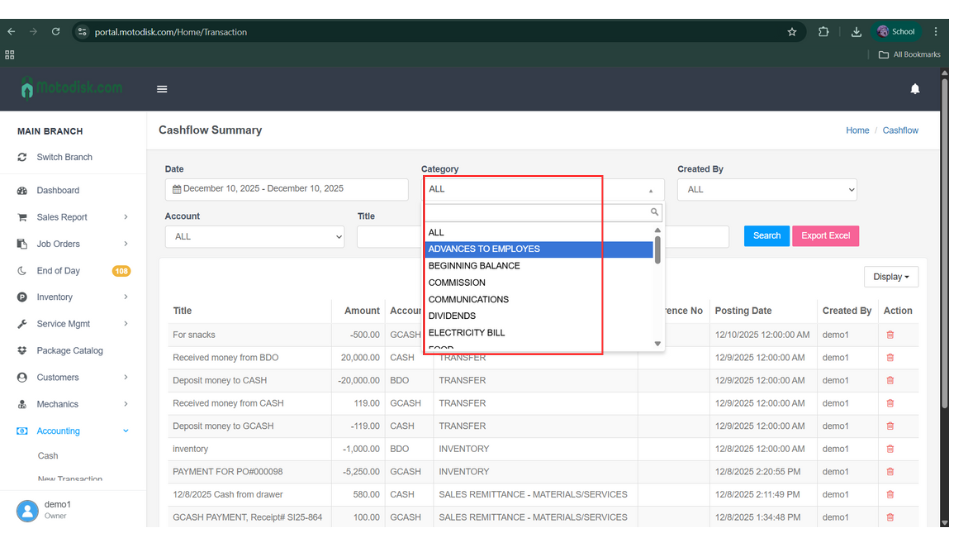
Task: Click the Export Excel button
Action: click(825, 236)
